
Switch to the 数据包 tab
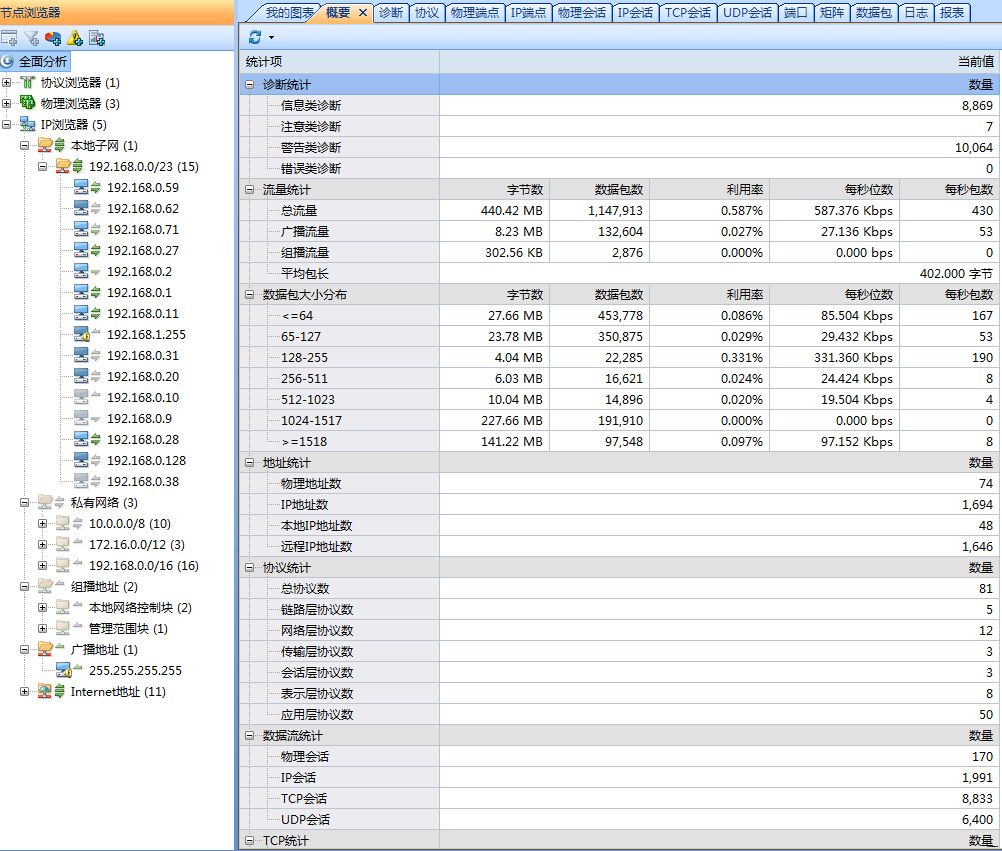(874, 13)
